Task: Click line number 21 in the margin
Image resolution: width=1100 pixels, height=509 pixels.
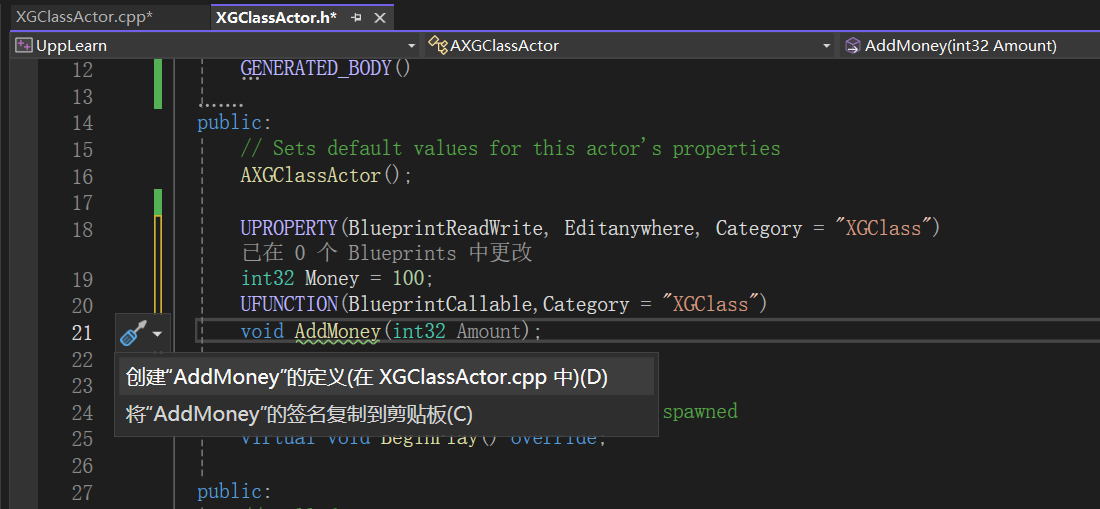Action: tap(83, 332)
